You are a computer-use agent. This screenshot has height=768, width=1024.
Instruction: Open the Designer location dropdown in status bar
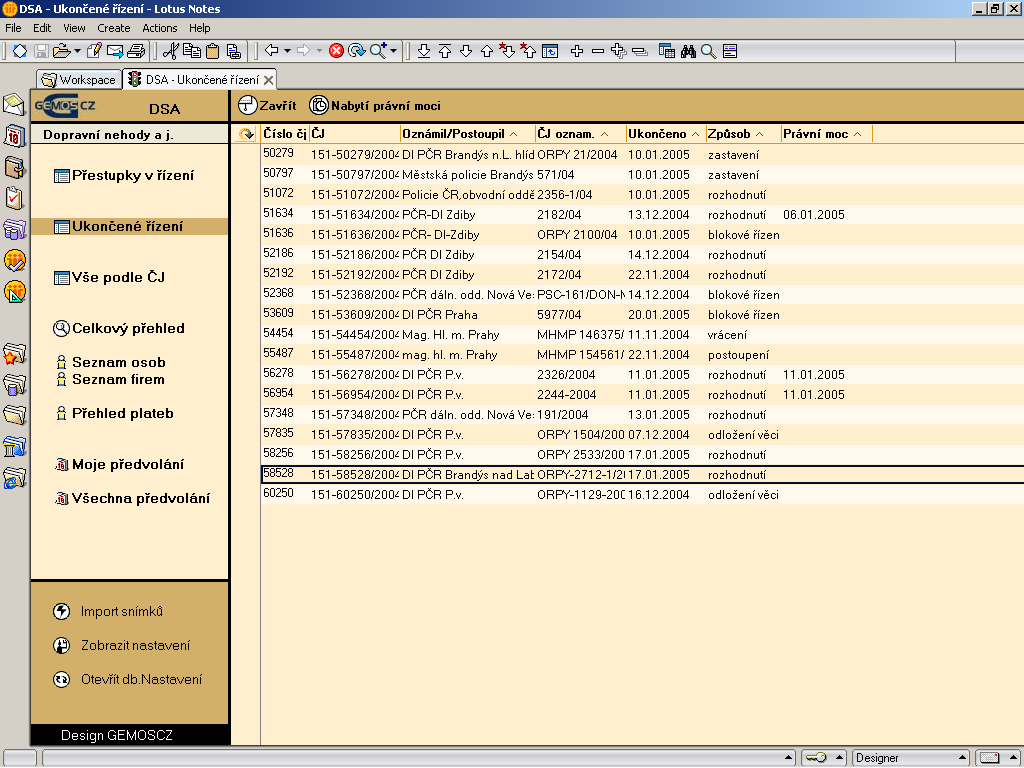[x=911, y=758]
